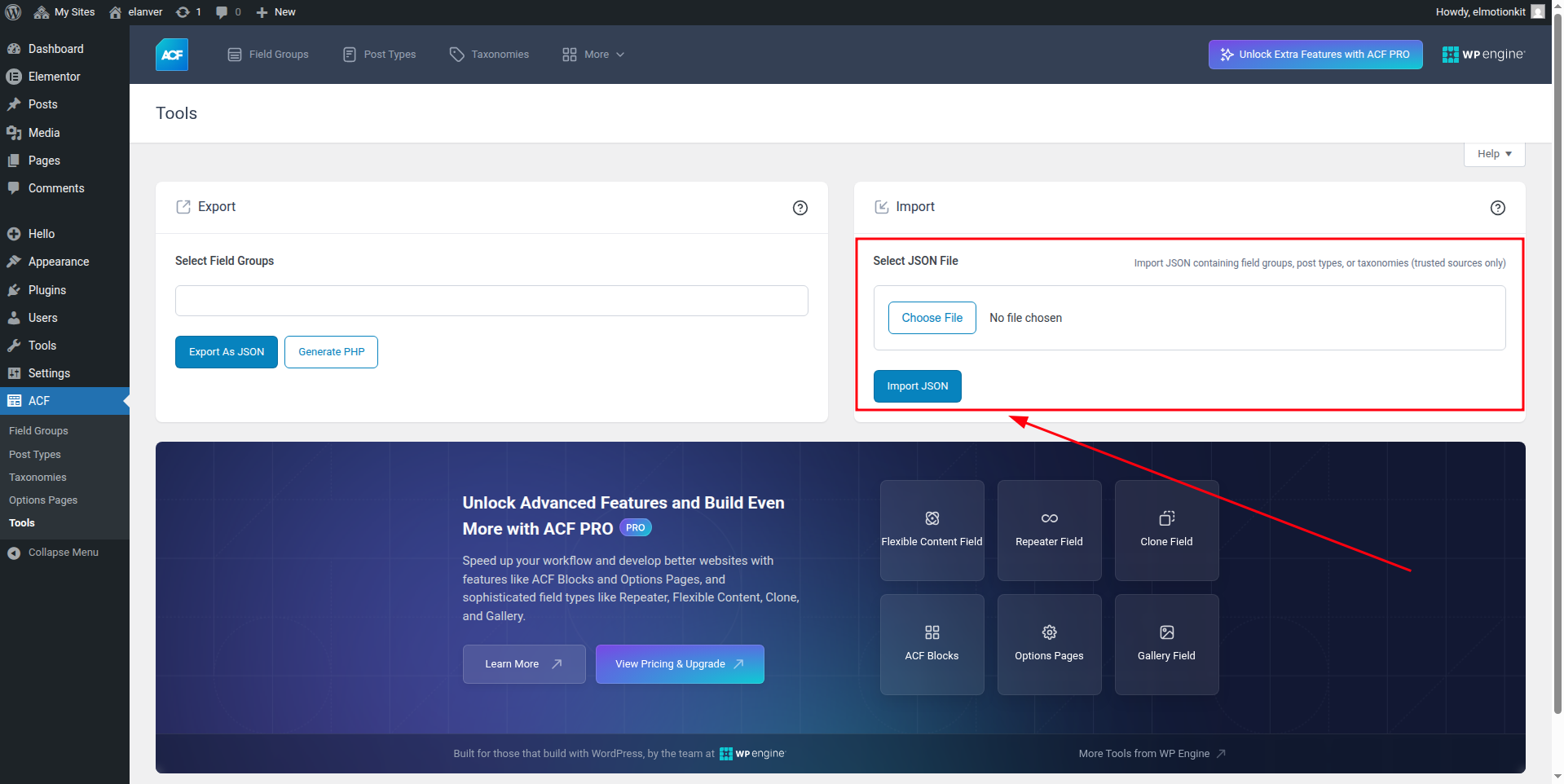Image resolution: width=1564 pixels, height=784 pixels.
Task: Click the WP Engine logo in header
Action: click(1483, 55)
